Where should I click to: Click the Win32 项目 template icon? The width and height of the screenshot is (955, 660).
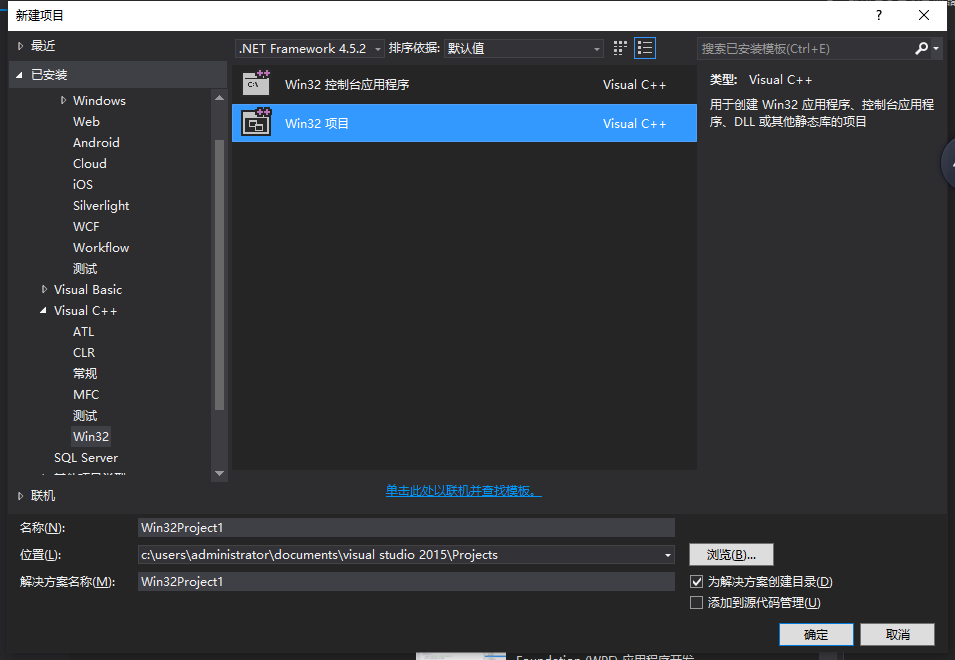point(256,122)
